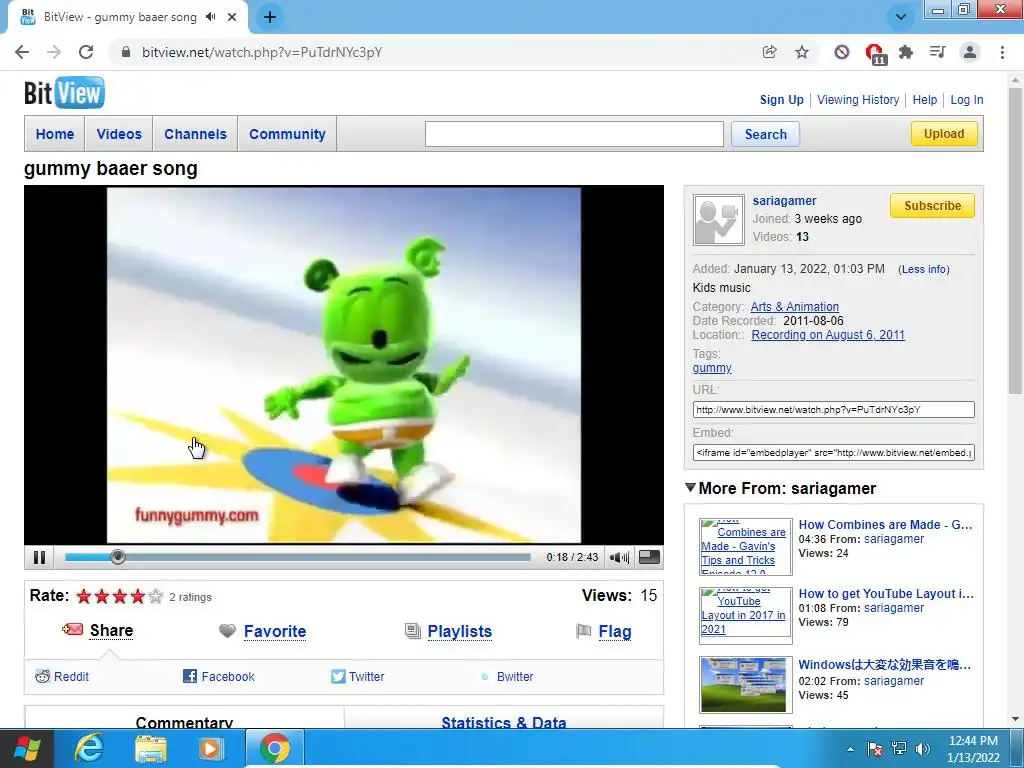Collapse details with Less info link
The image size is (1024, 768).
923,269
